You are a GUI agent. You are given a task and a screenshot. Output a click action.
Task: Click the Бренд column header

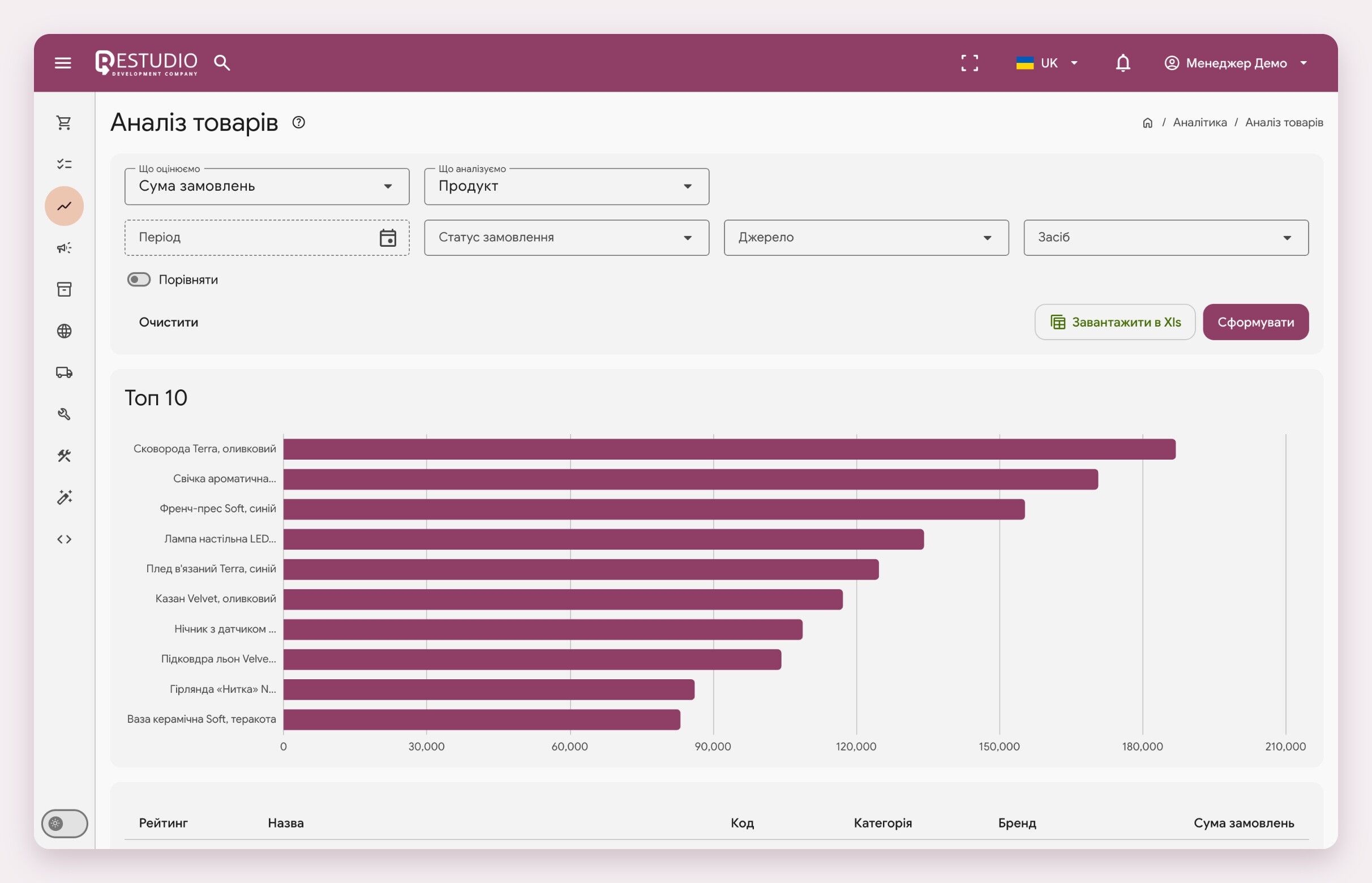(x=1017, y=823)
